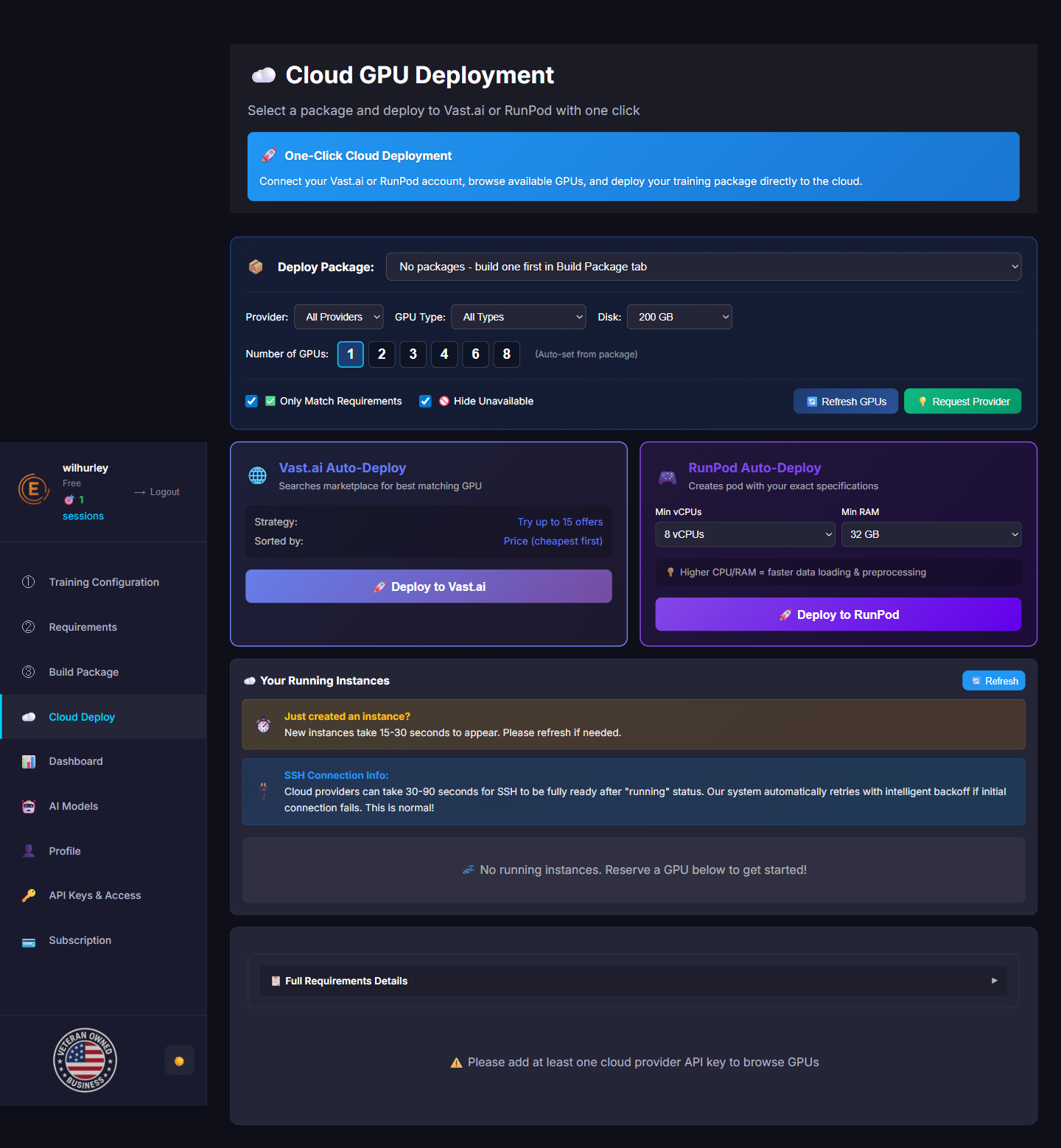Screen dimensions: 1061x1148
Task: Click the API Keys key icon
Action: pyautogui.click(x=29, y=895)
